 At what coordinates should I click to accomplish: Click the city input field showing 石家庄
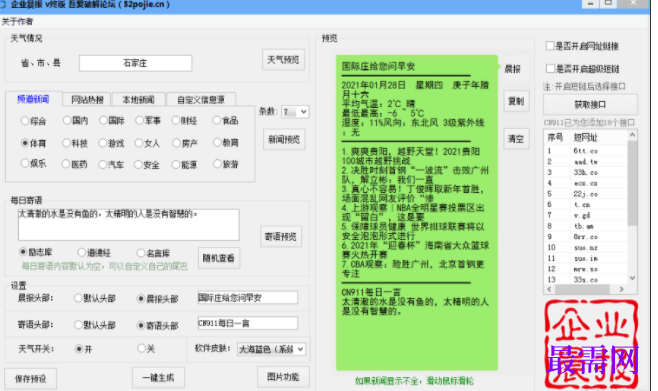[x=135, y=63]
